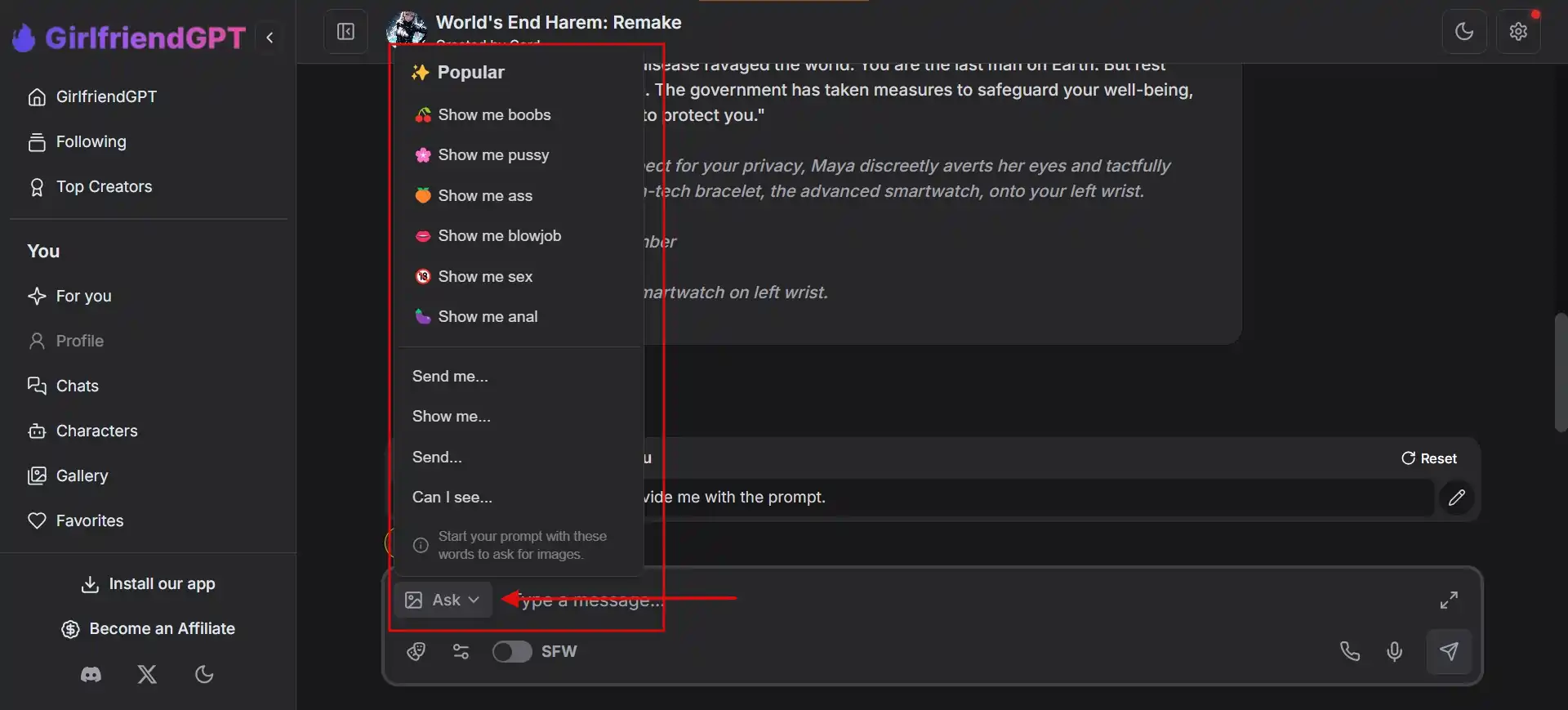This screenshot has width=1568, height=710.
Task: Switch theme with the top-right moon icon
Action: click(x=1464, y=32)
